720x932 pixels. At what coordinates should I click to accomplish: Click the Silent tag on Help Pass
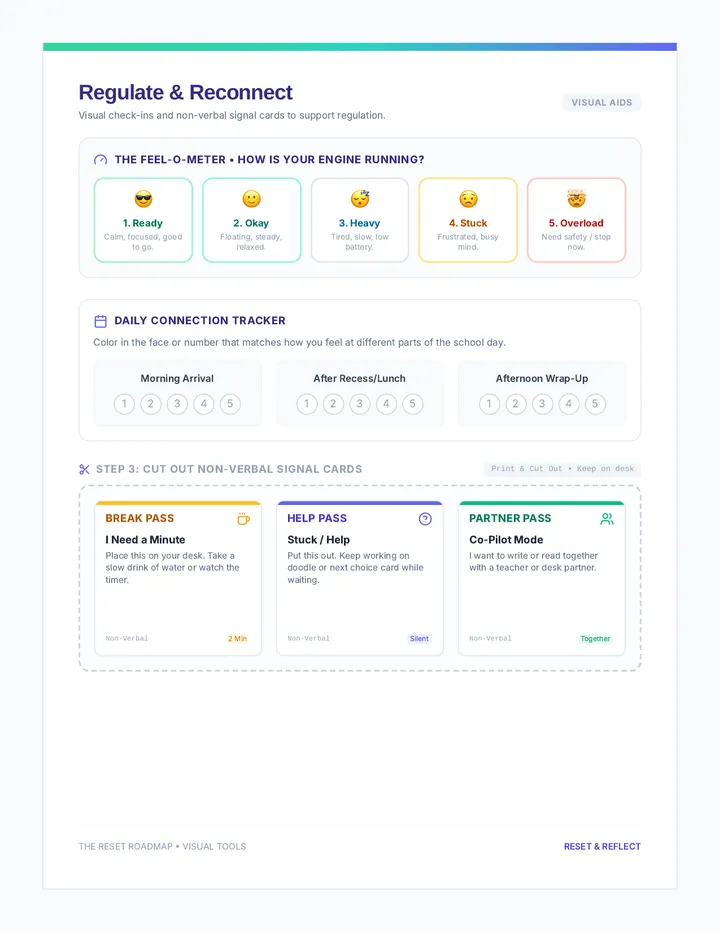(419, 639)
